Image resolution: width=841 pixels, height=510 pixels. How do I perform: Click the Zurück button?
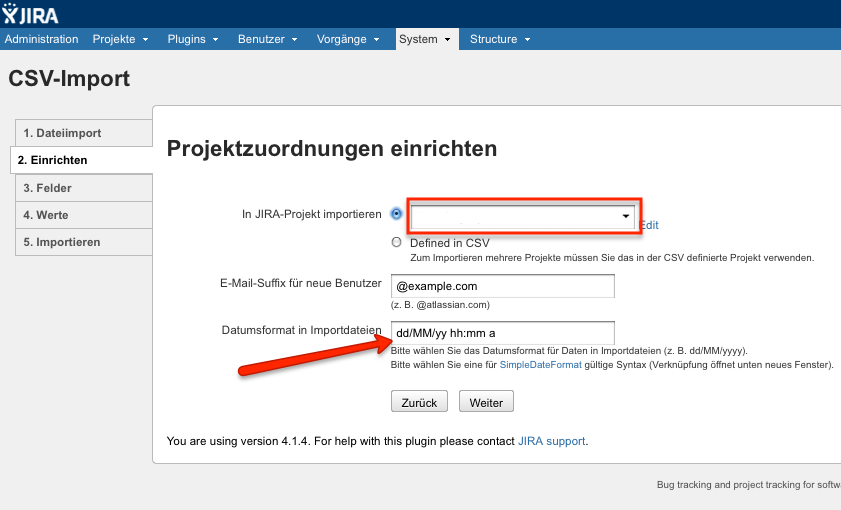pyautogui.click(x=419, y=401)
